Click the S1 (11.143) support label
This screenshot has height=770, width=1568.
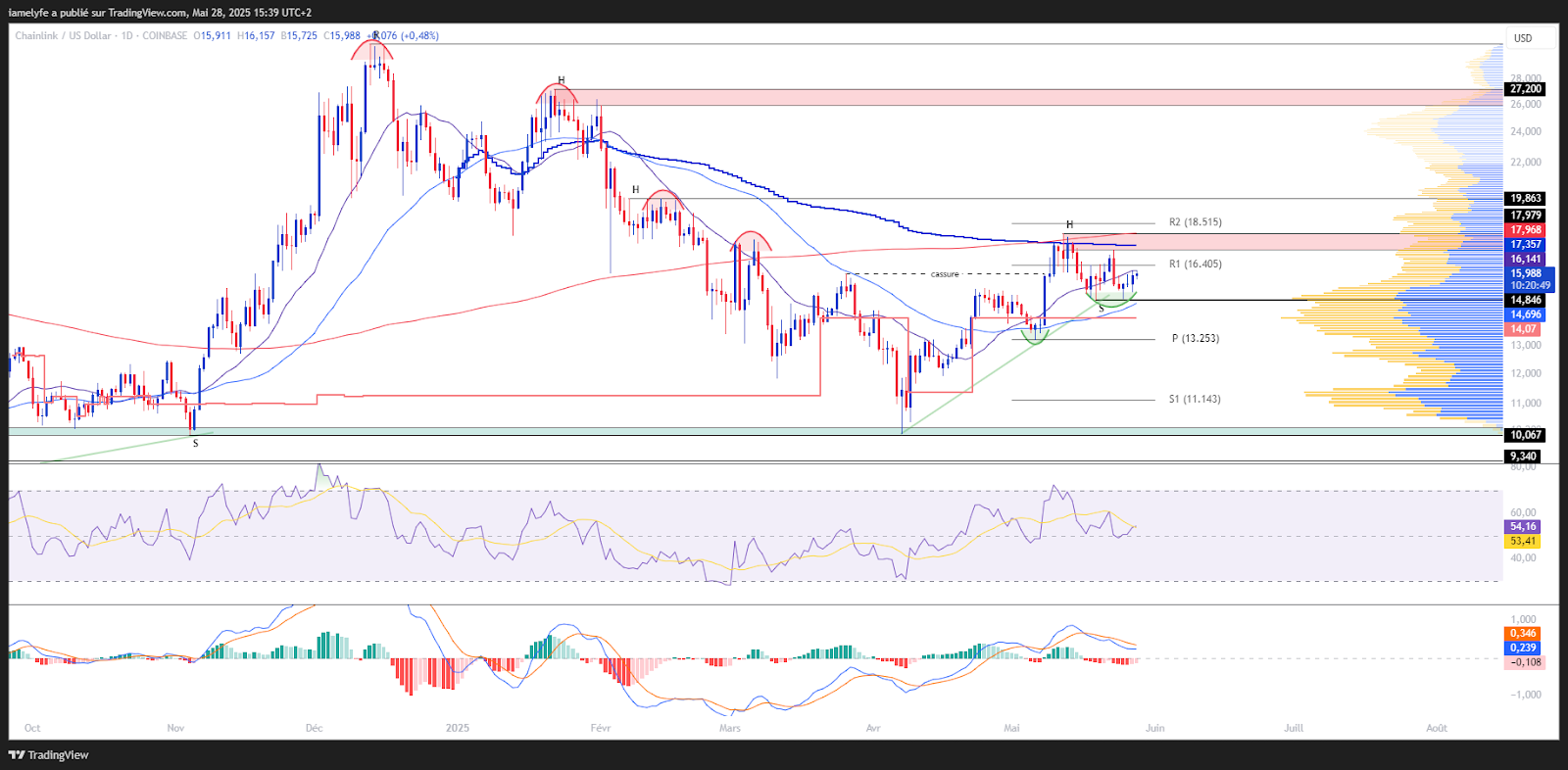pyautogui.click(x=1195, y=400)
